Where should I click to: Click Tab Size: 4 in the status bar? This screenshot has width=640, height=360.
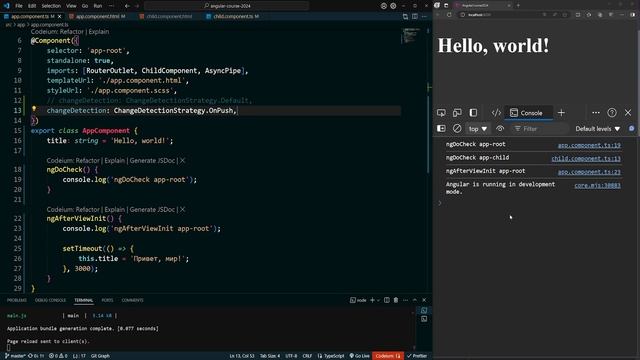pyautogui.click(x=270, y=356)
